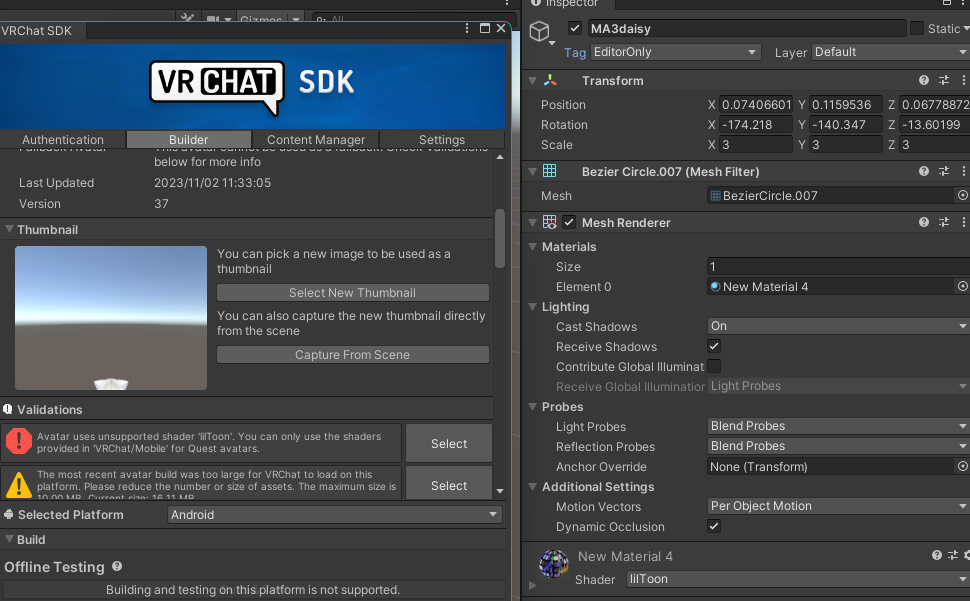Click the avatar thumbnail preview image

pos(111,318)
